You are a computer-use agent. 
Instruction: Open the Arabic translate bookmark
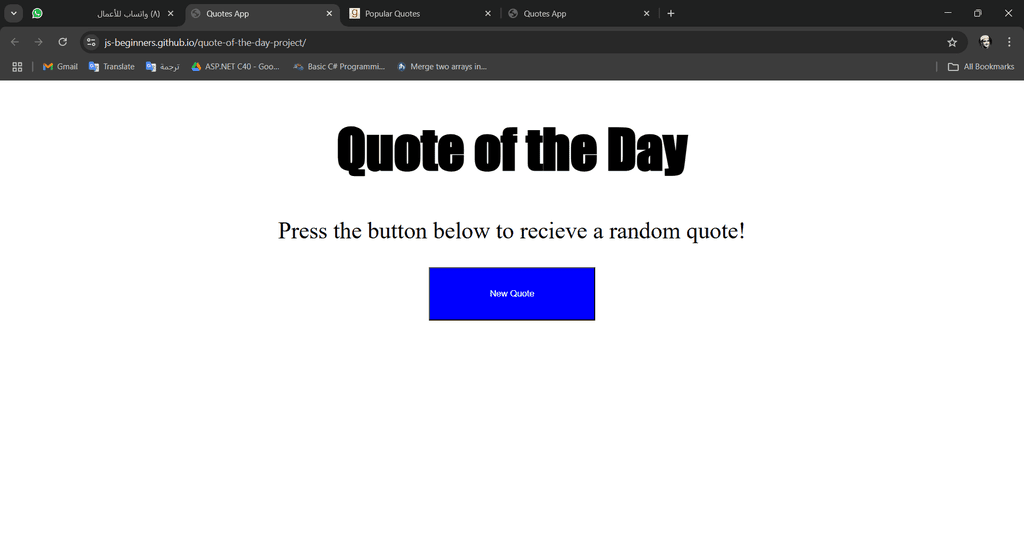[163, 67]
